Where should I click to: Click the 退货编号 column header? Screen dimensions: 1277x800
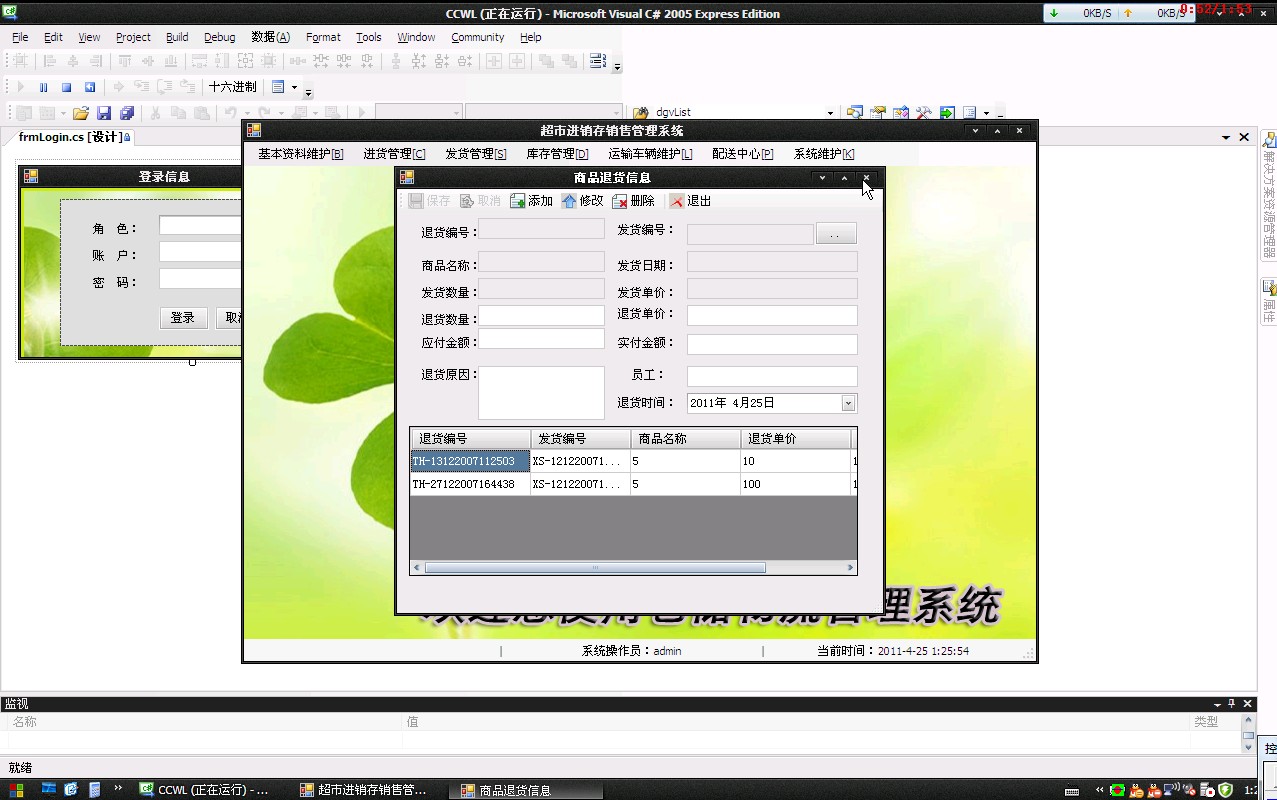pos(471,439)
